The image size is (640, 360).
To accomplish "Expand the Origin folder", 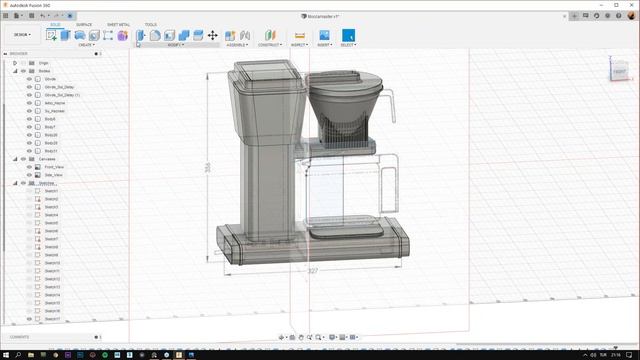I will 15,63.
